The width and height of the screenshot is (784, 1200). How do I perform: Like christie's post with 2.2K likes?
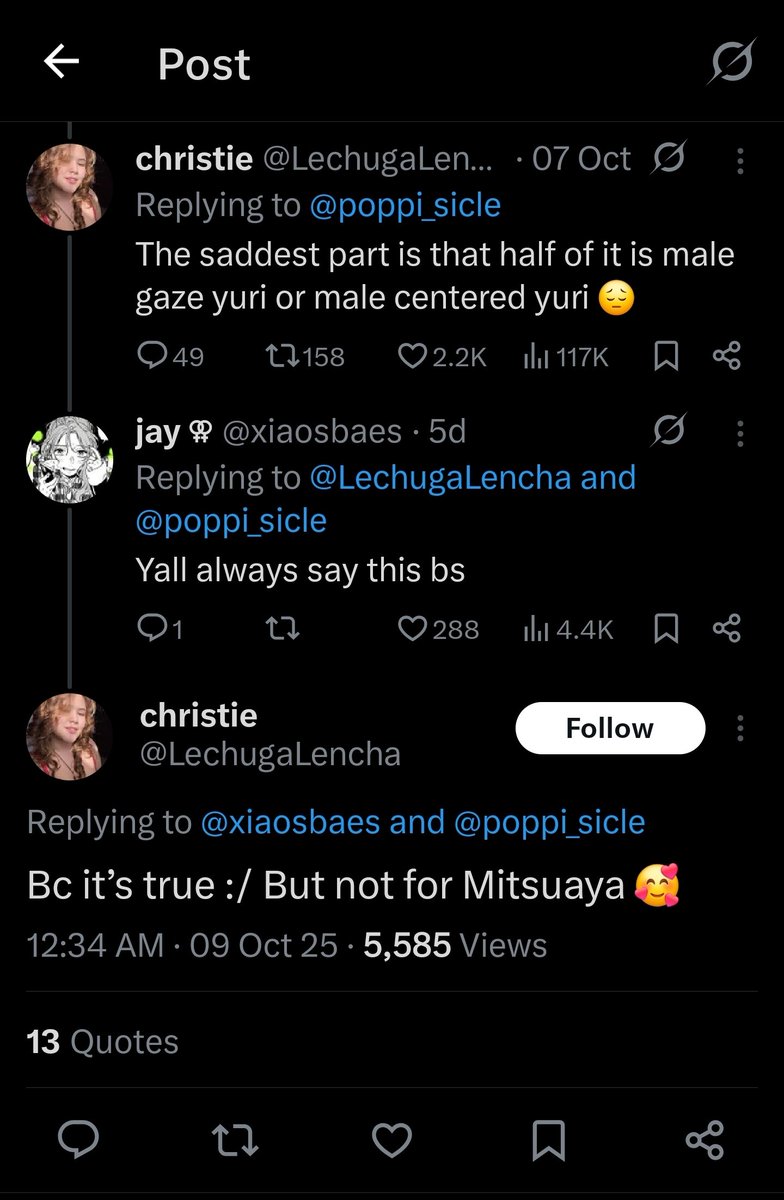click(442, 356)
